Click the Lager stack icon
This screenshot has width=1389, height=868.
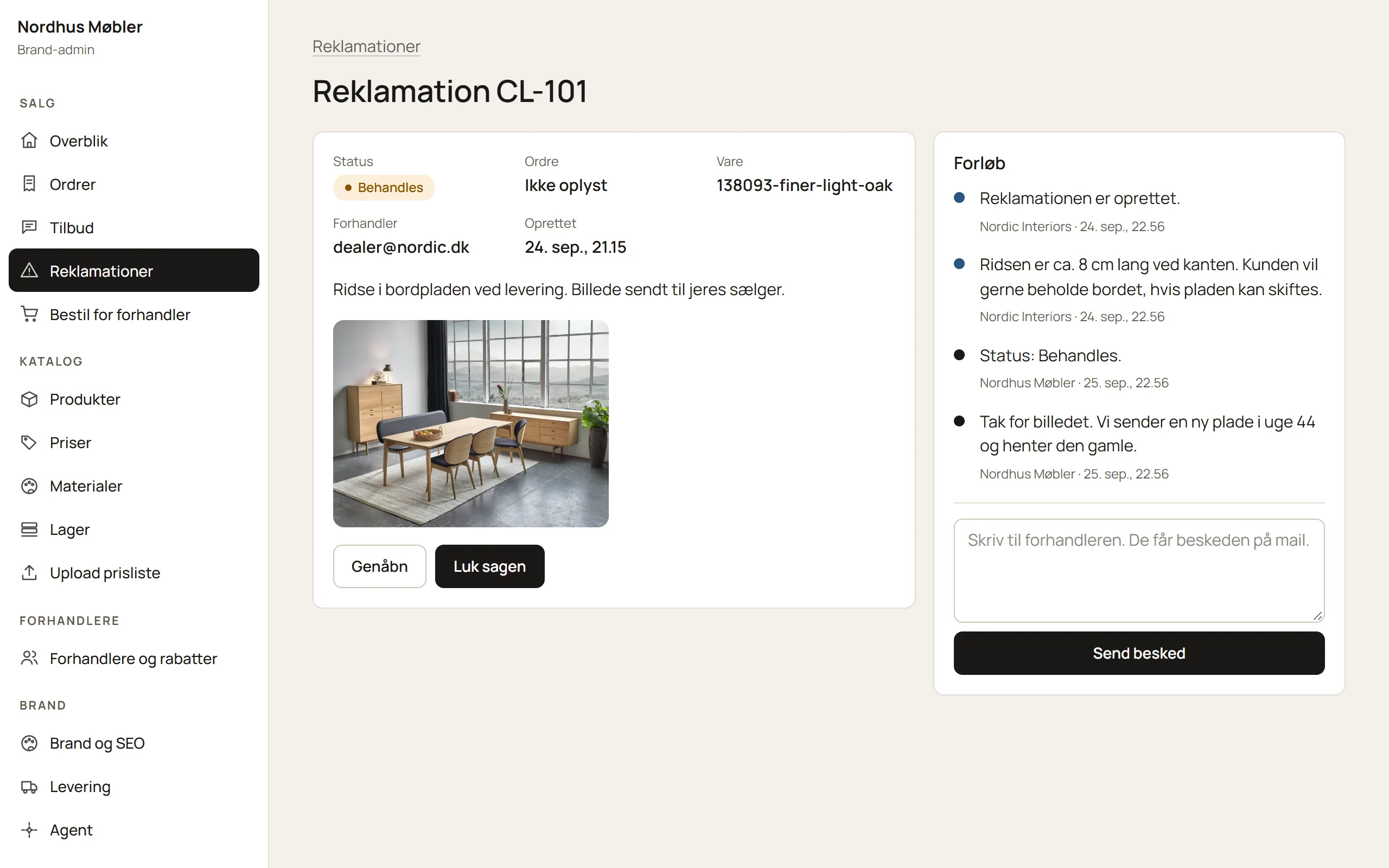(x=29, y=529)
